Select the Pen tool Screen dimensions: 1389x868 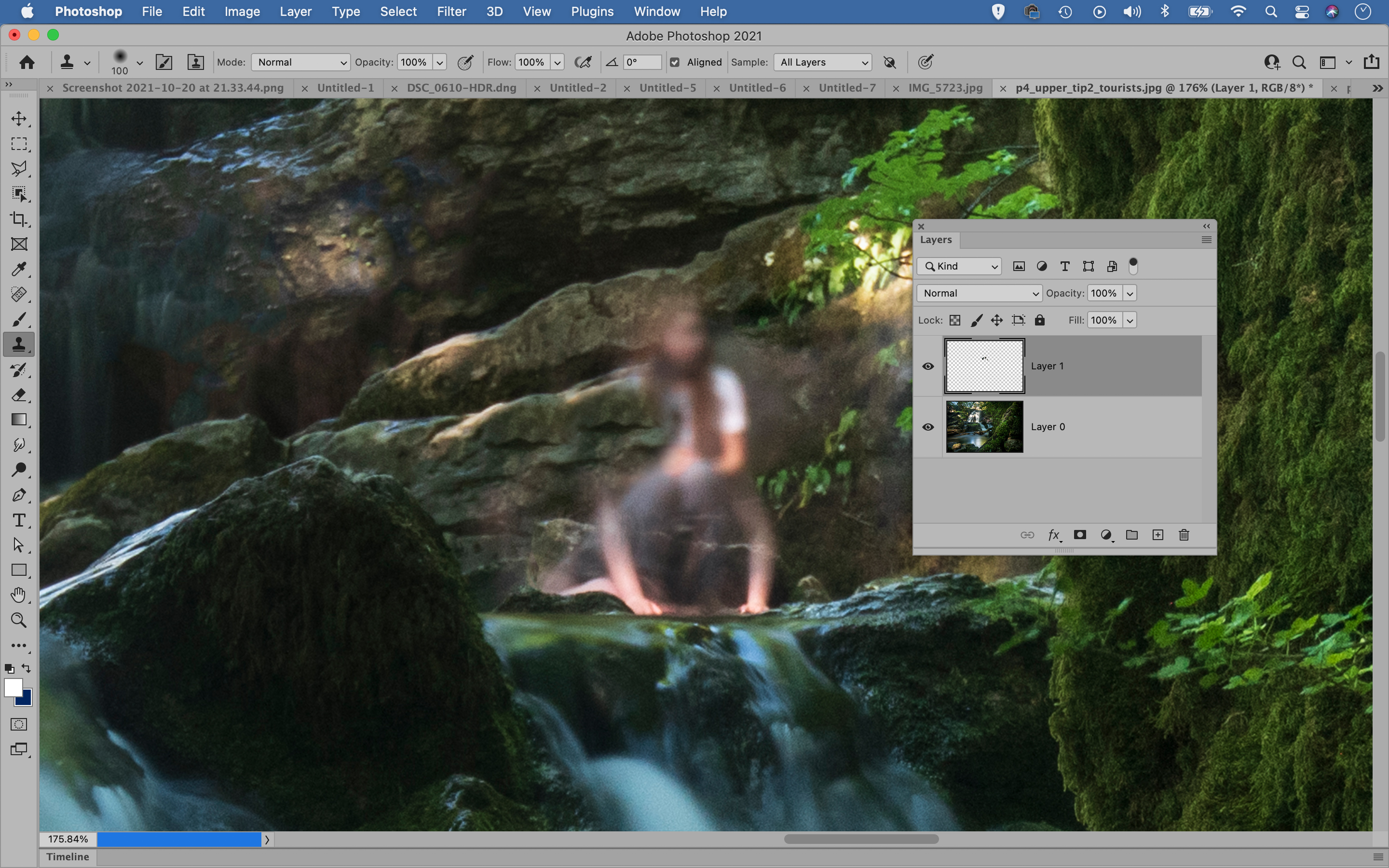19,495
